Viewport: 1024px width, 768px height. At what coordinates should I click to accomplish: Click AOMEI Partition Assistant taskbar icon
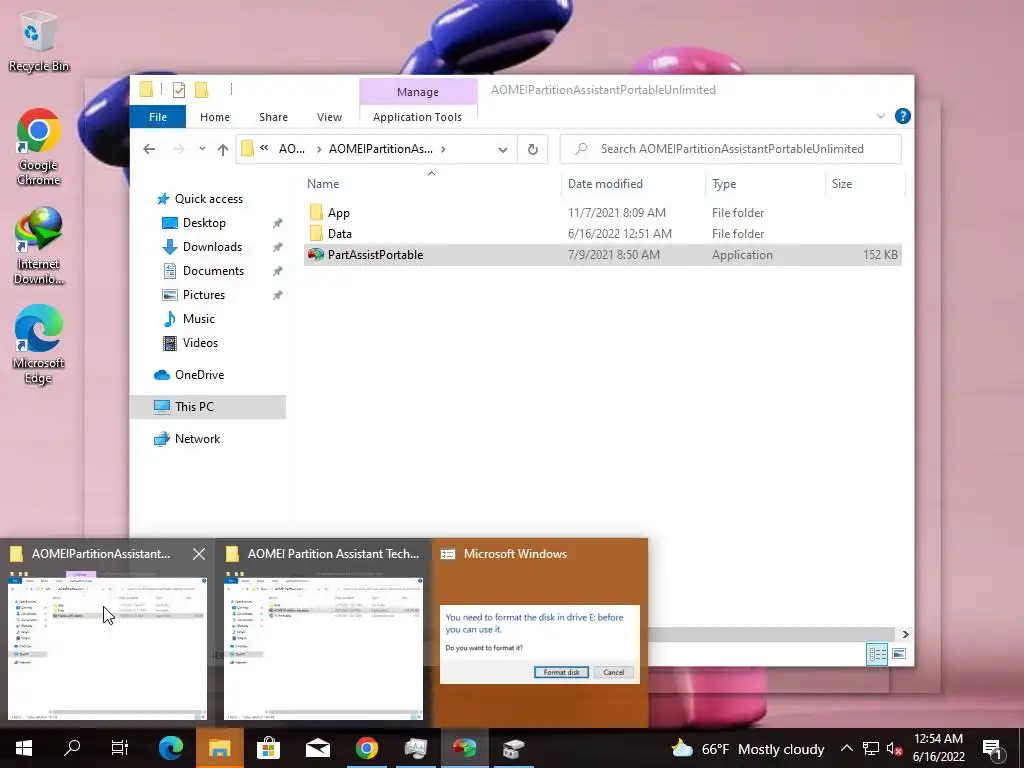point(464,748)
